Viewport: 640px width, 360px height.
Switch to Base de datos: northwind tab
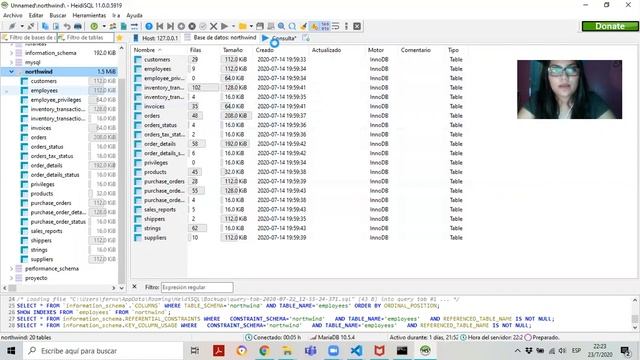click(220, 38)
